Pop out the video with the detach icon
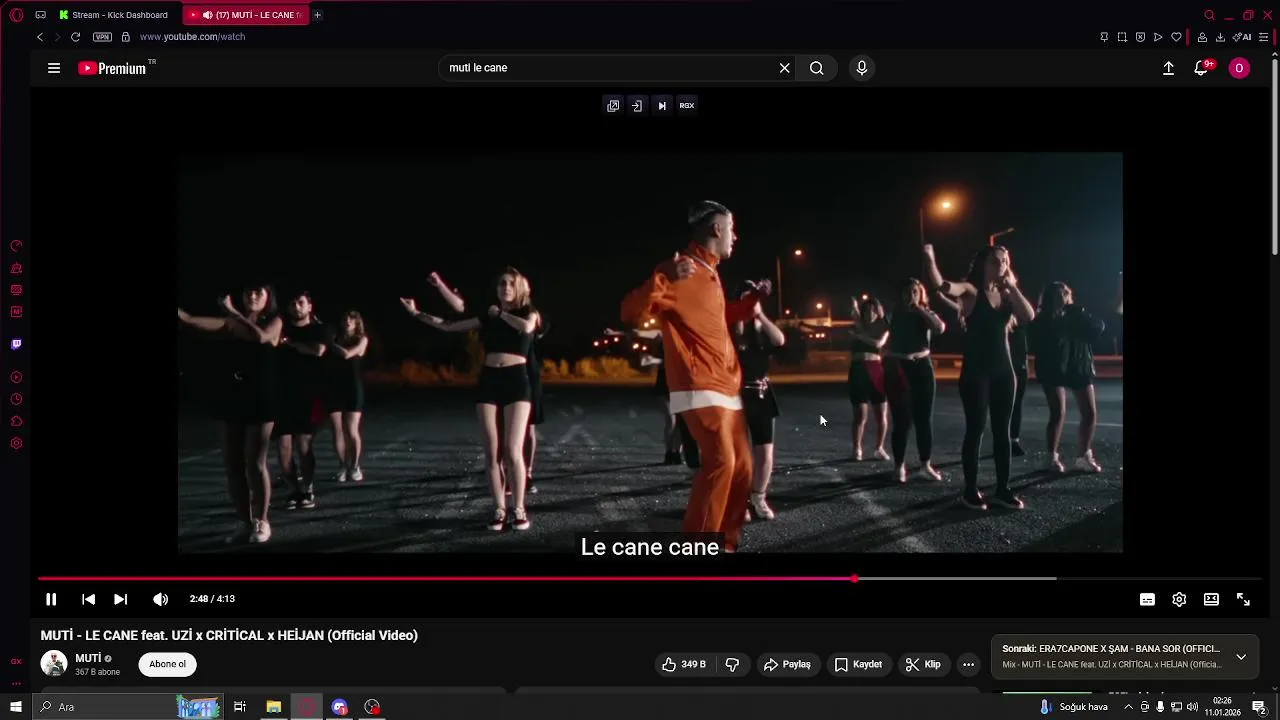 click(613, 105)
